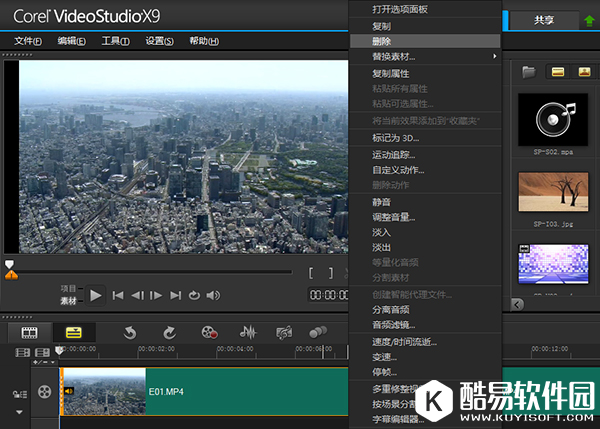The height and width of the screenshot is (429, 600).
Task: Open the auto music icon
Action: point(284,332)
